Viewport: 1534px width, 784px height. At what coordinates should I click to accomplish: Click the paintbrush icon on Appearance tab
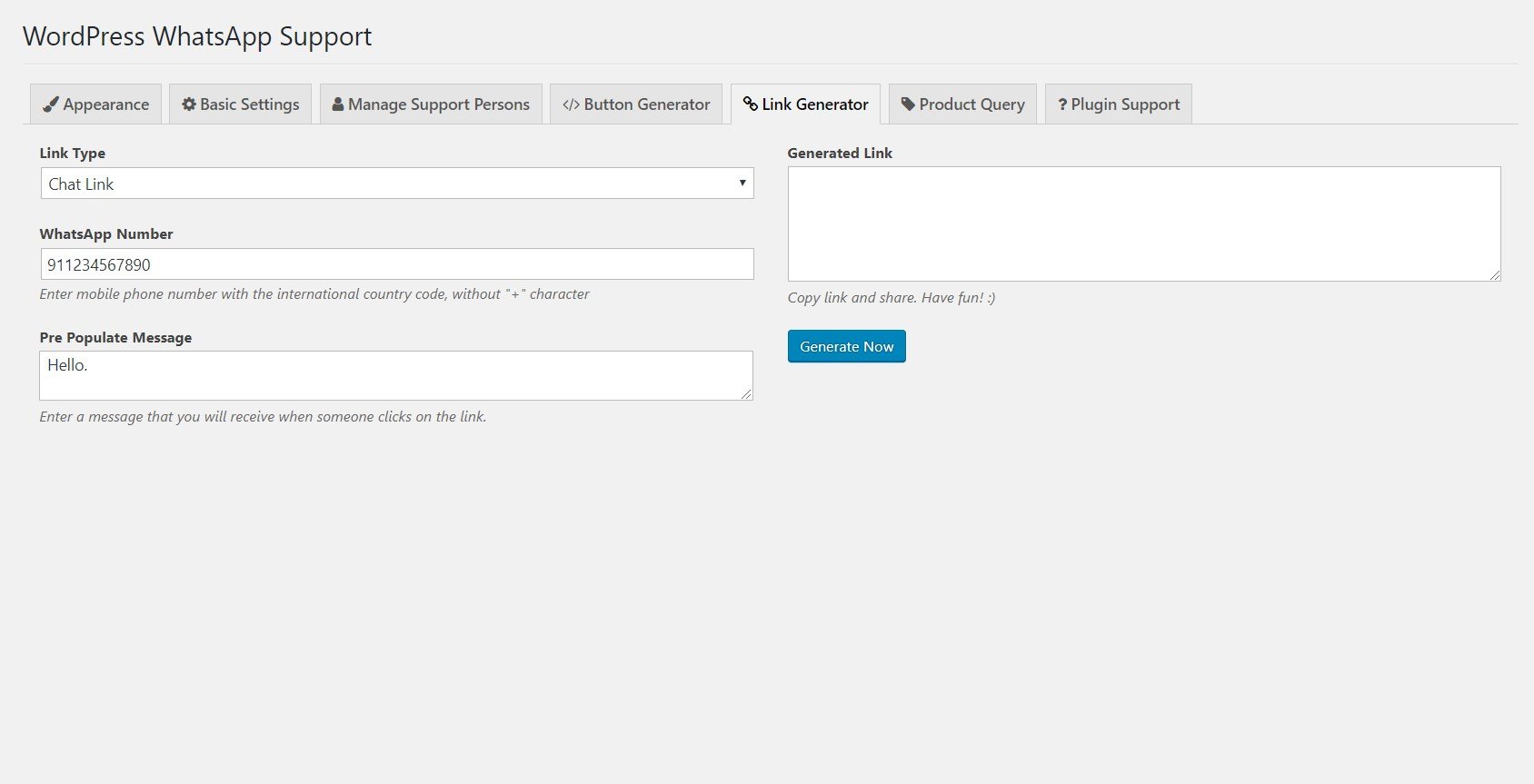51,104
